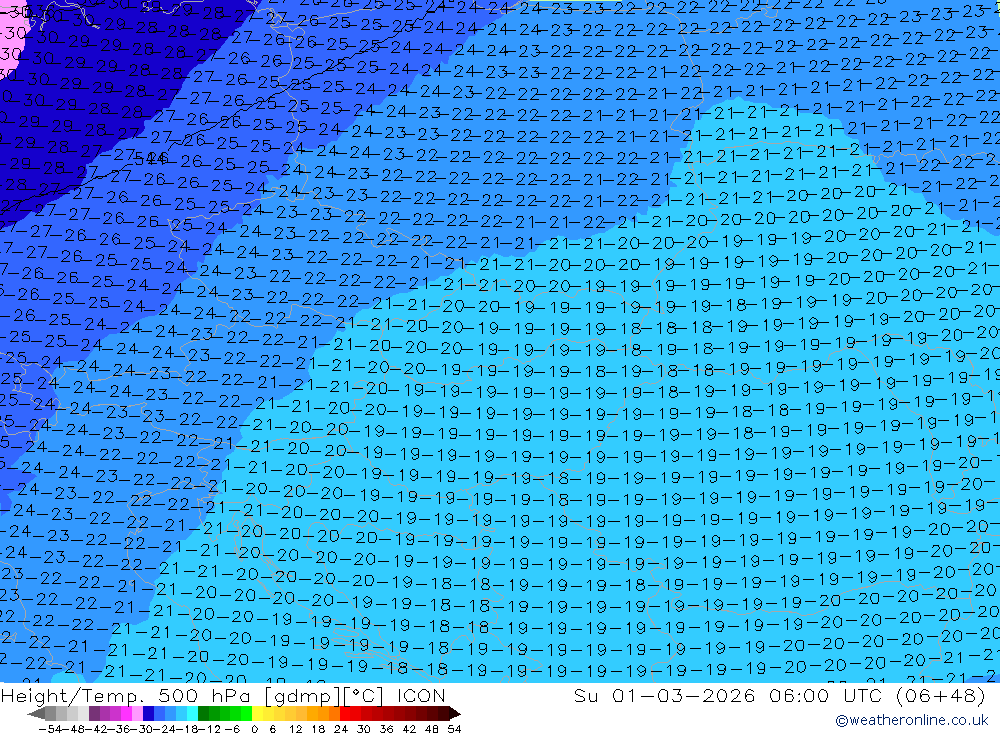
Task: Pick the bright yellow swatch above legend value 0
Action: tap(258, 714)
